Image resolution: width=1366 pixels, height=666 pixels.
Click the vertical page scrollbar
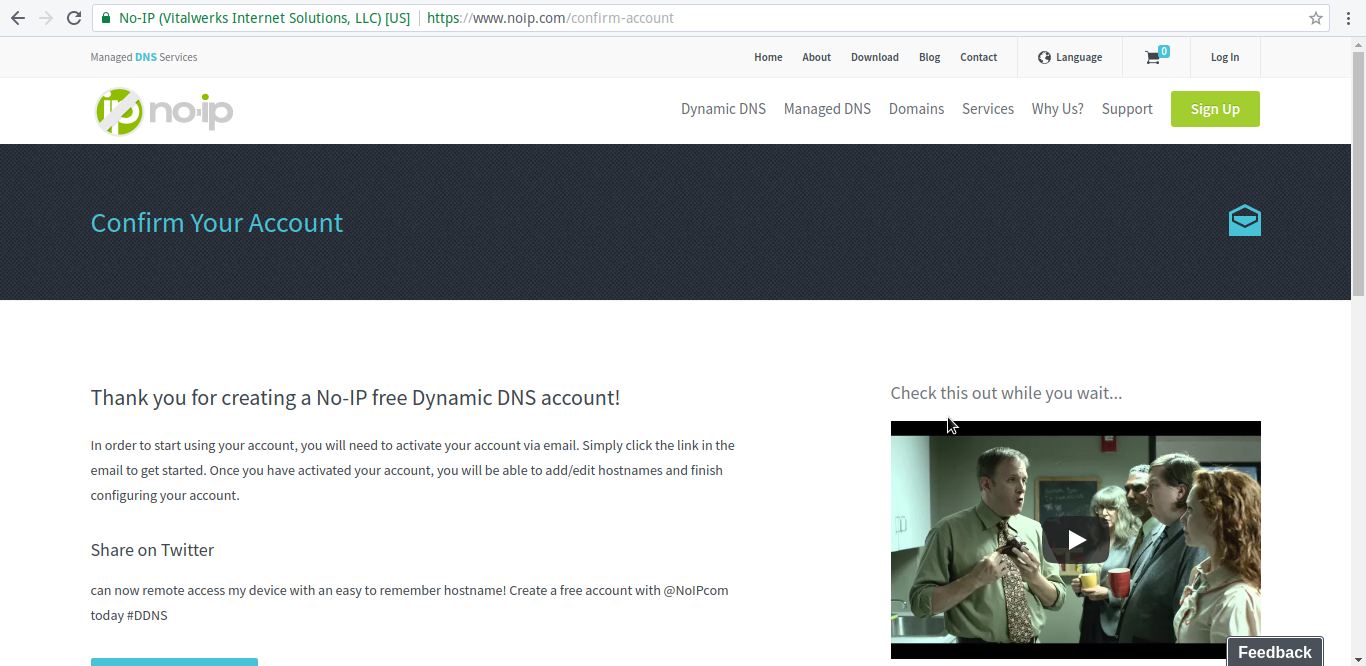click(1358, 170)
